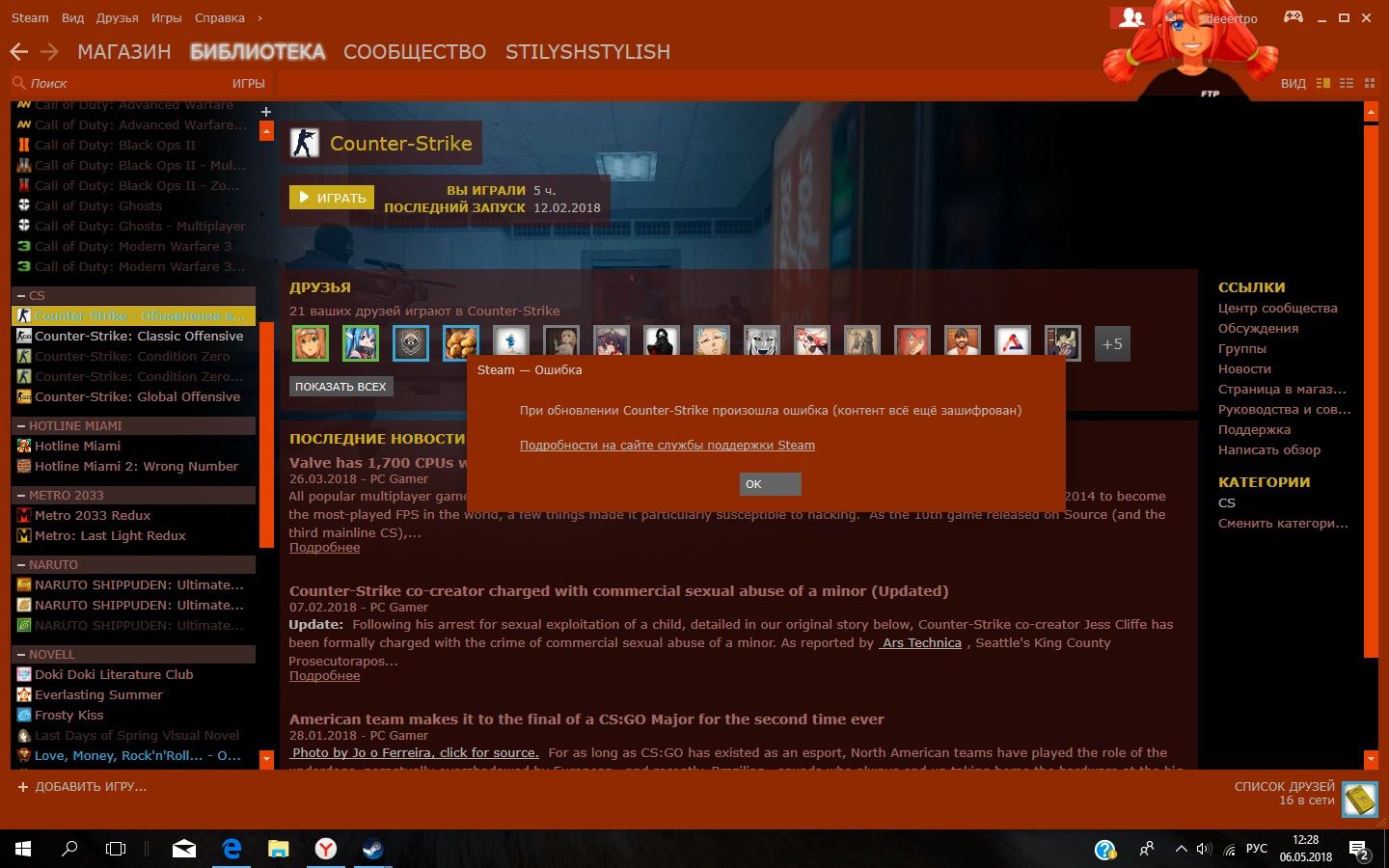1389x868 pixels.
Task: Open File Explorer from the taskbar
Action: [x=279, y=849]
